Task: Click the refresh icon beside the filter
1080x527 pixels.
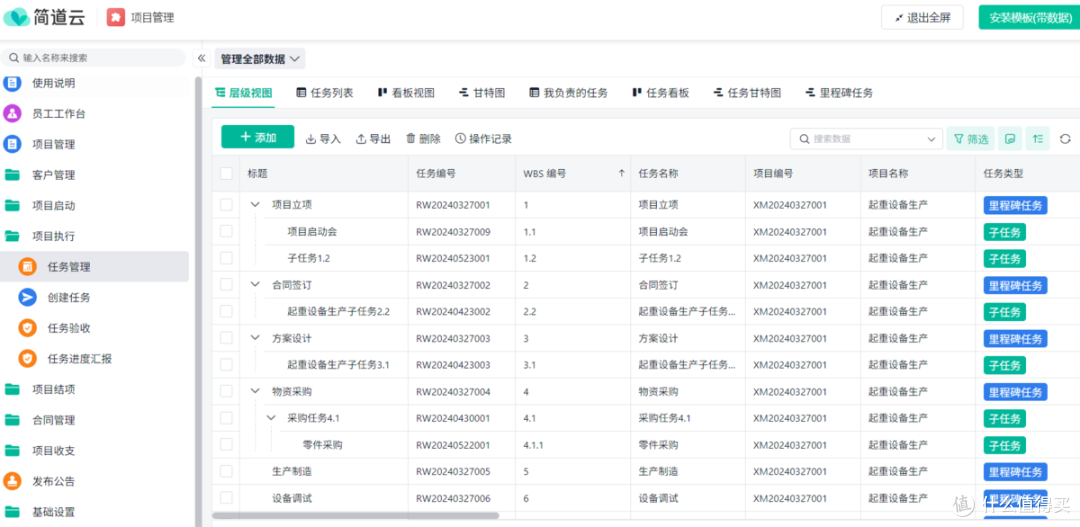Action: [1065, 138]
